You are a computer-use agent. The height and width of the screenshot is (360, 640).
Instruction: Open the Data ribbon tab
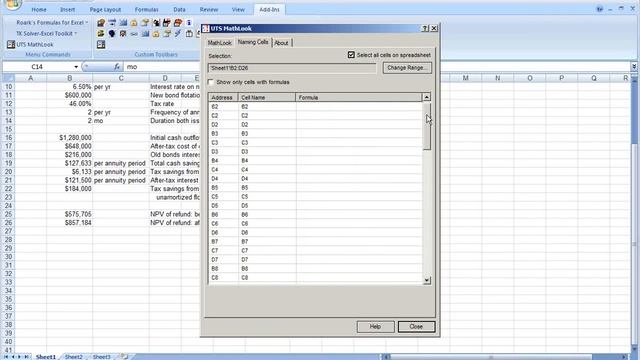pos(179,9)
